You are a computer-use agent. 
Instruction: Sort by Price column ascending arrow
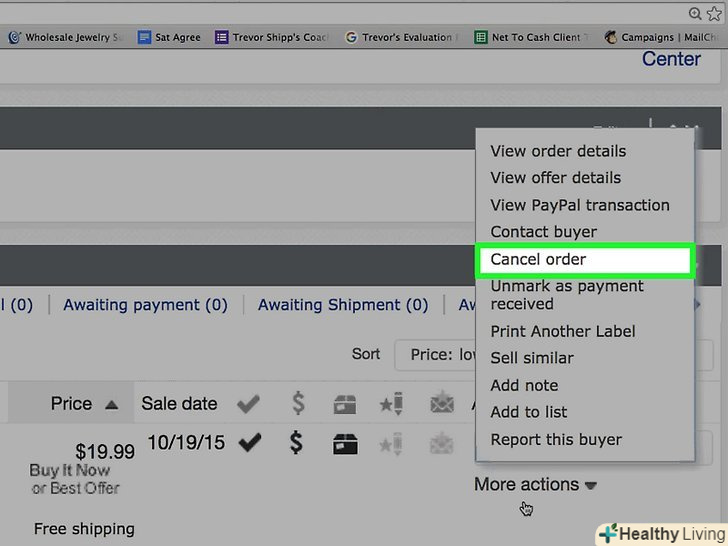(x=111, y=405)
